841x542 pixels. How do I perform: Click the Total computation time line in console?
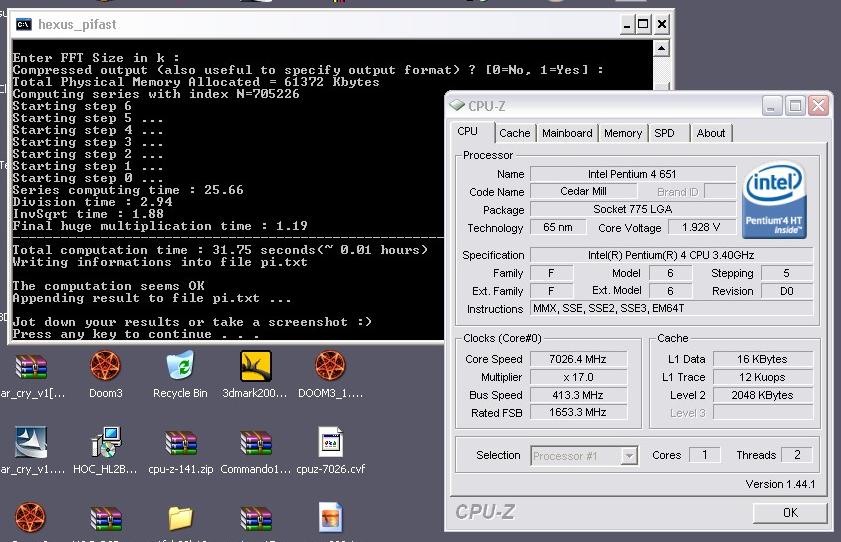(x=220, y=250)
